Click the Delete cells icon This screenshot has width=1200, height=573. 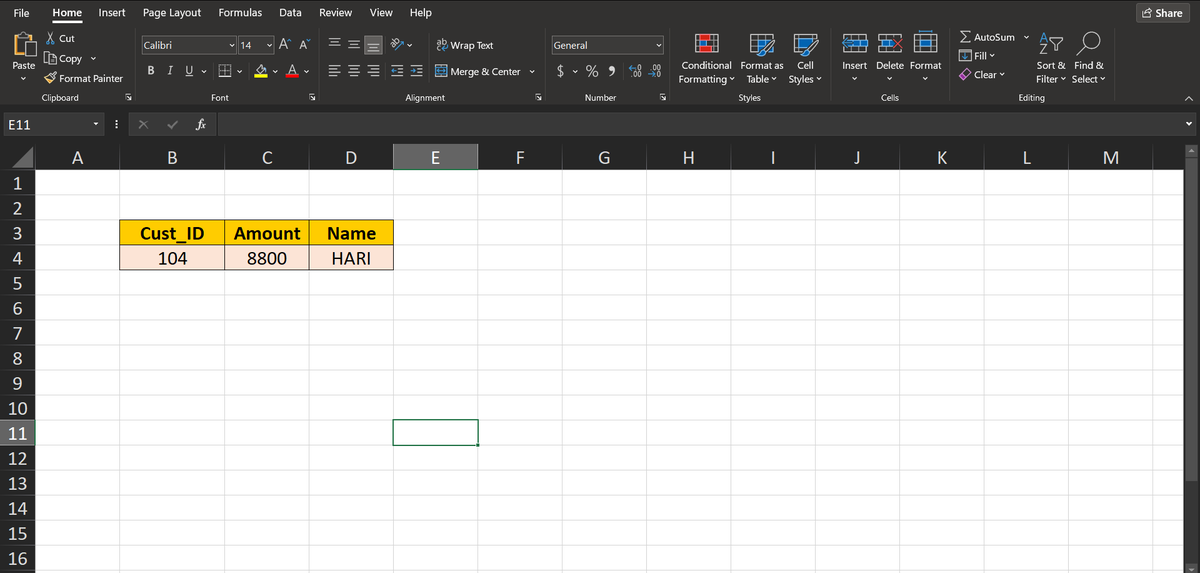890,44
